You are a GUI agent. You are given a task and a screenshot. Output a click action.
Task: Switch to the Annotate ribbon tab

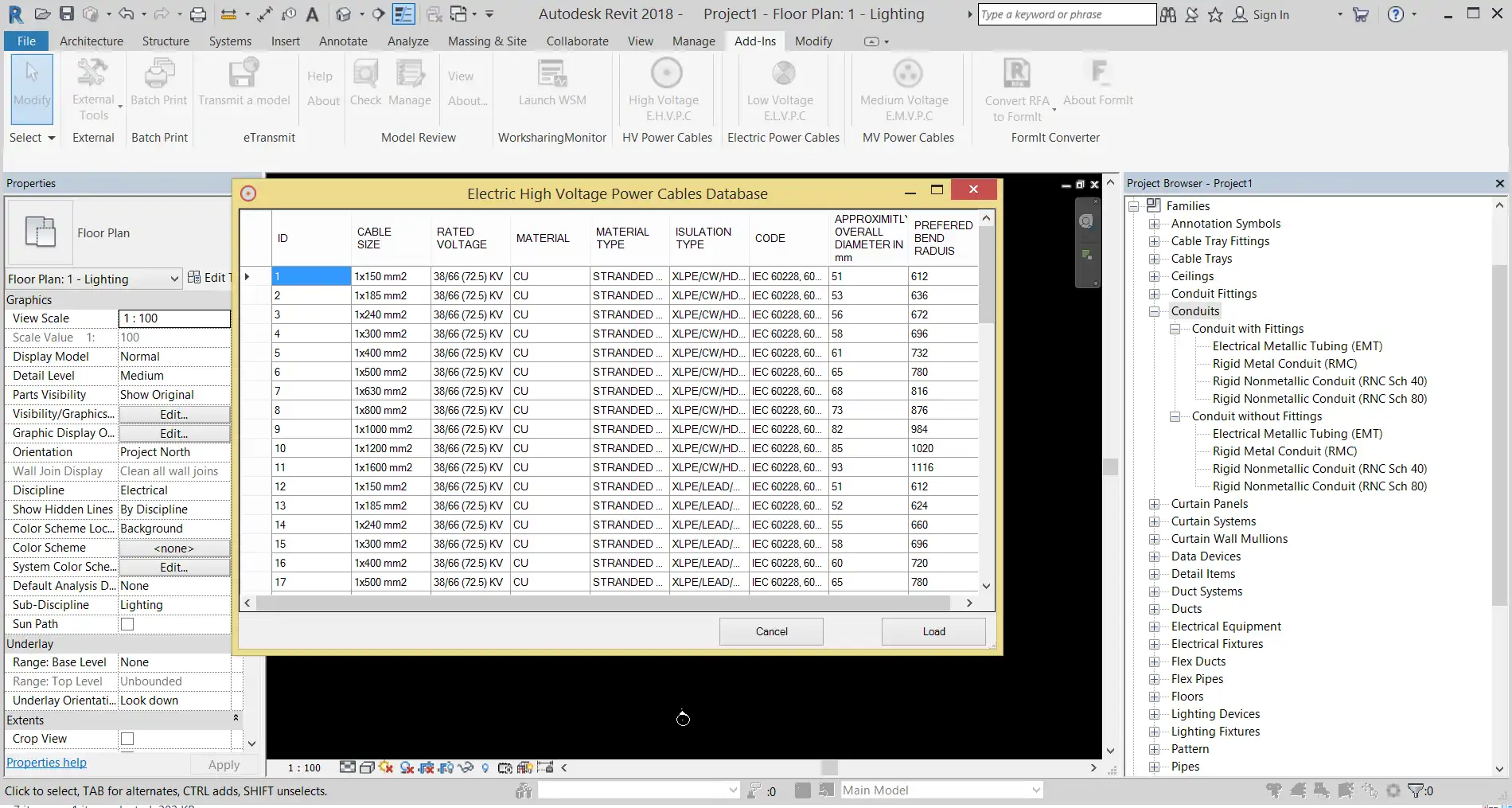(x=343, y=41)
